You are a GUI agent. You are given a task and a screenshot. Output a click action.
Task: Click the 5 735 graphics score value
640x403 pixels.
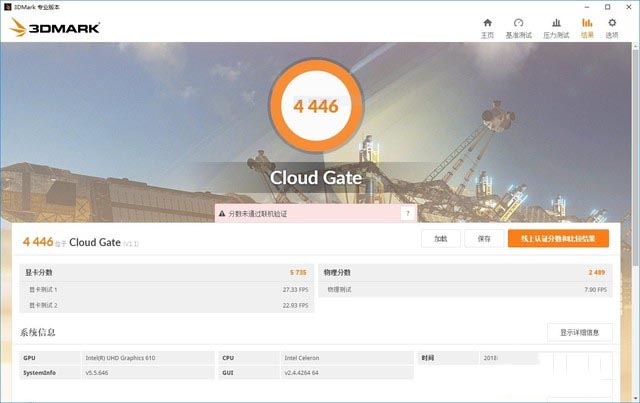click(x=298, y=272)
